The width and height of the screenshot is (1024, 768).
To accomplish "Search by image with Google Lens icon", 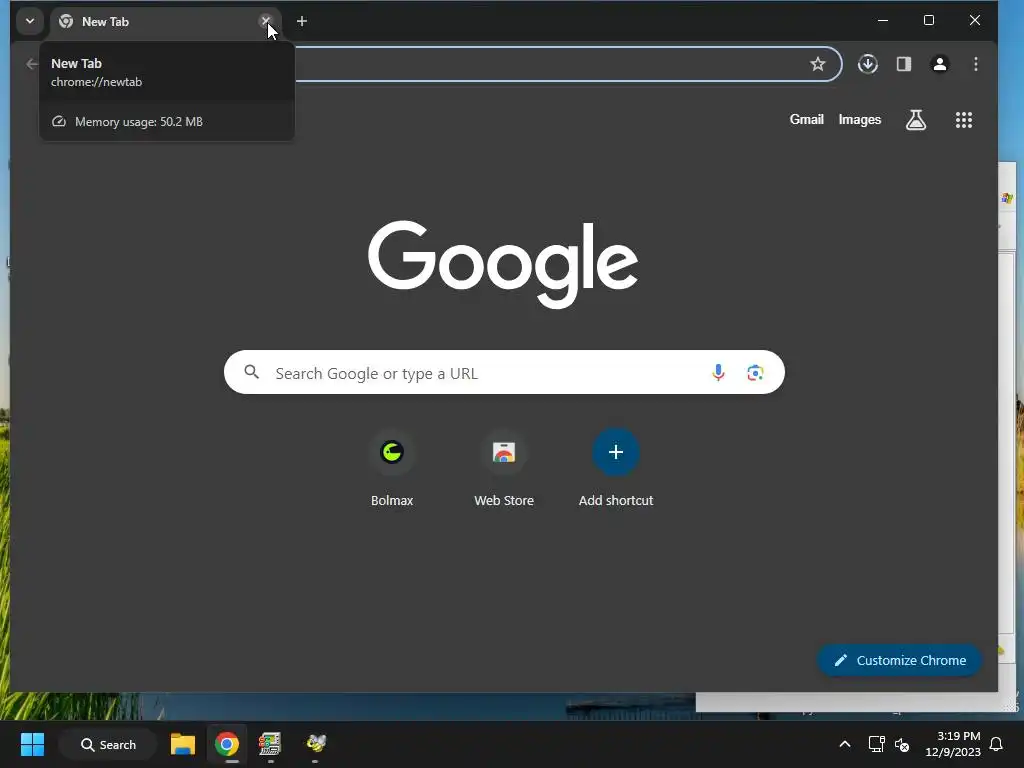I will [x=755, y=372].
